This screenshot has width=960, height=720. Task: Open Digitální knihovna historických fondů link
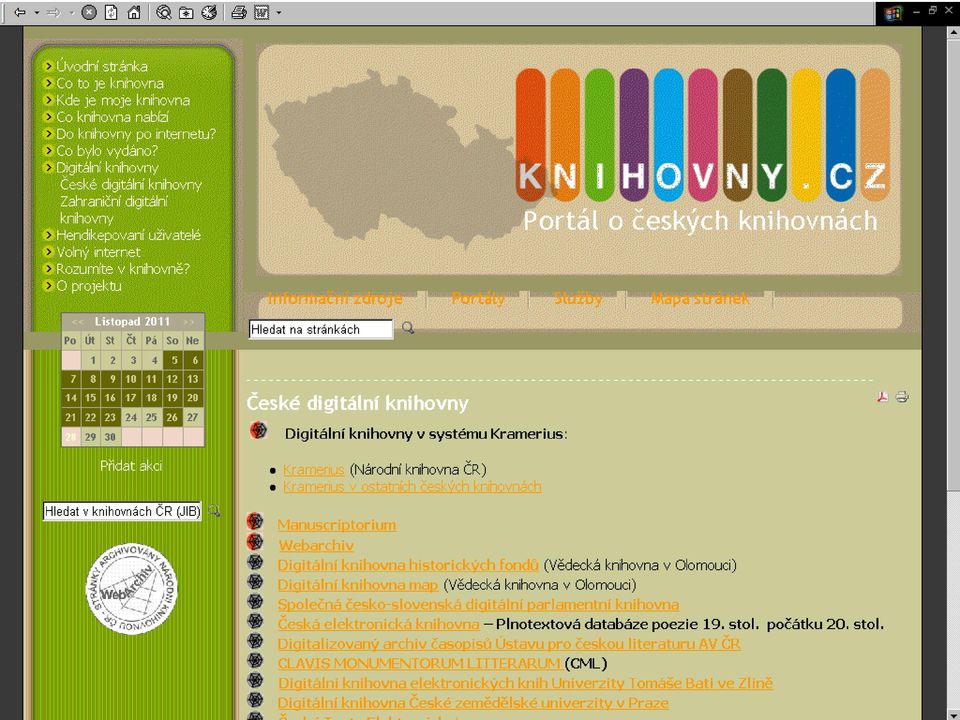[408, 564]
